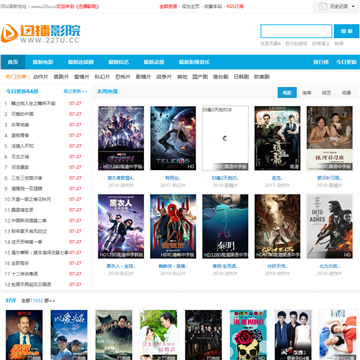Click update list item 17 十二传说粤语
Viewport: 360px width, 360px height.
click(x=25, y=274)
